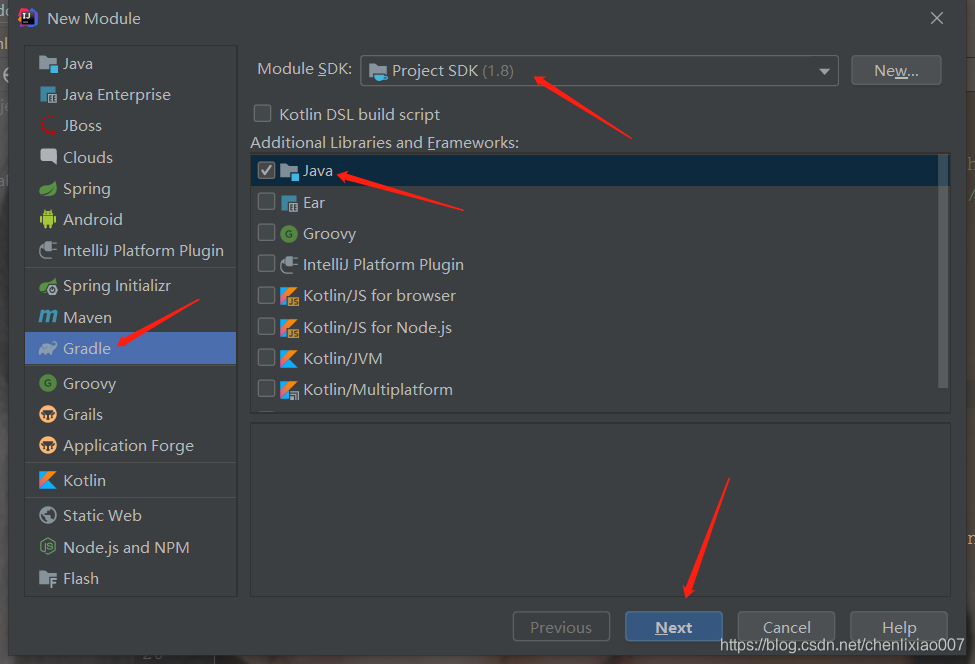
Task: Click the IntelliJ IDEA logo in title bar
Action: [x=28, y=18]
